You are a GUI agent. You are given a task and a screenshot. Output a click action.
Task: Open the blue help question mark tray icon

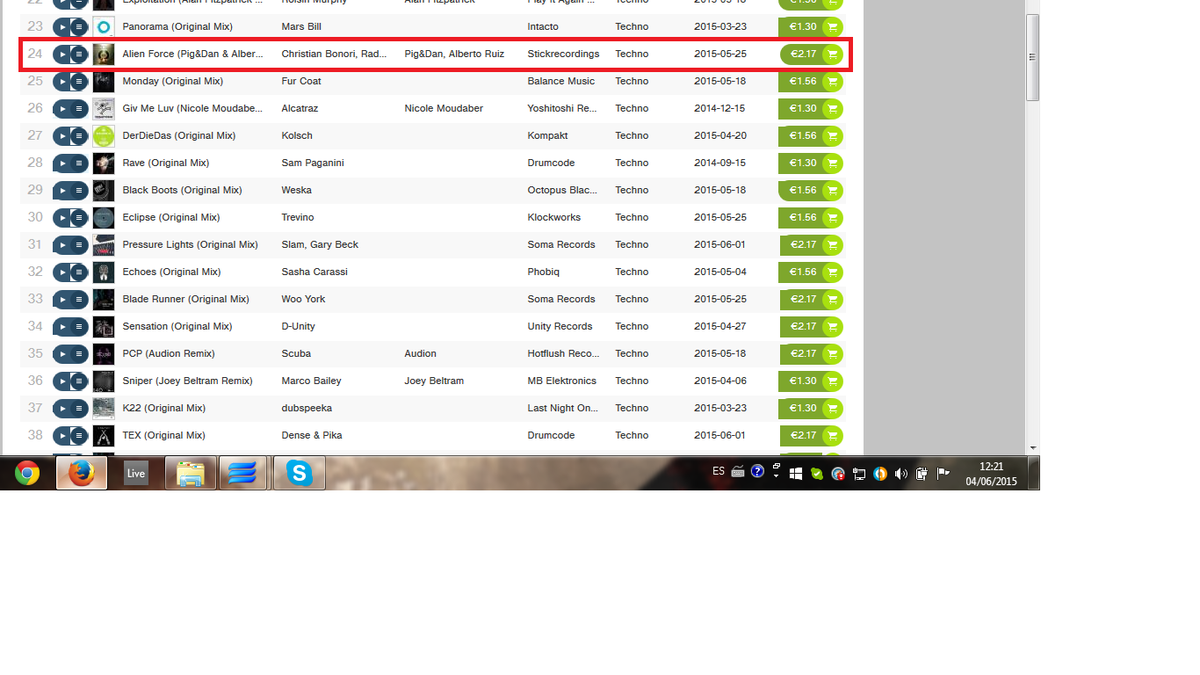(758, 471)
